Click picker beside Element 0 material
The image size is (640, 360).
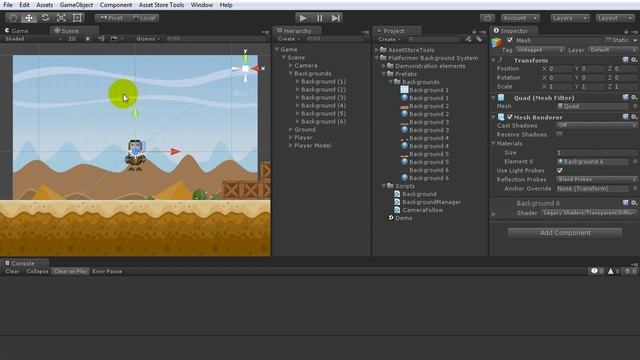[x=635, y=162]
